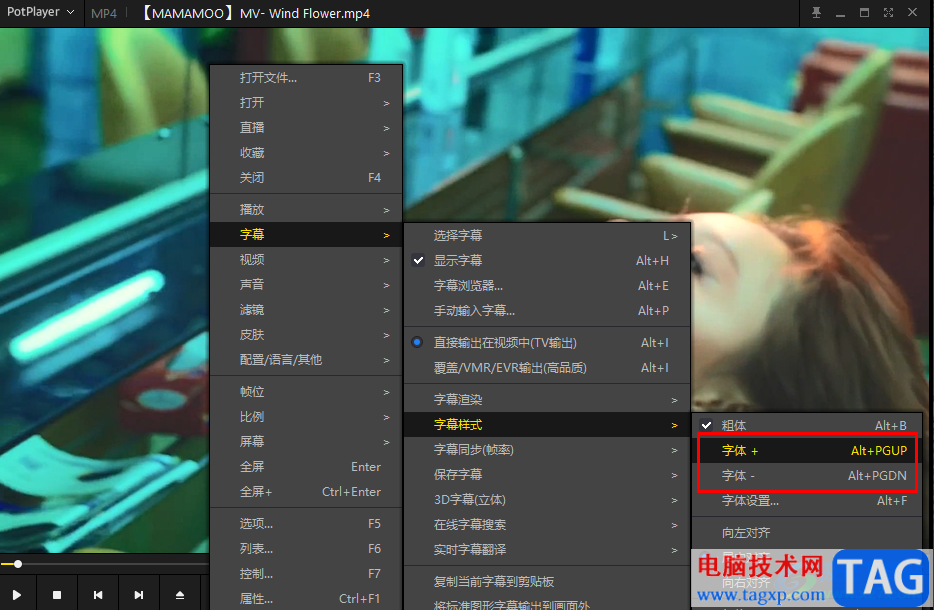
Task: Open 字体设置... dialog
Action: tap(807, 500)
